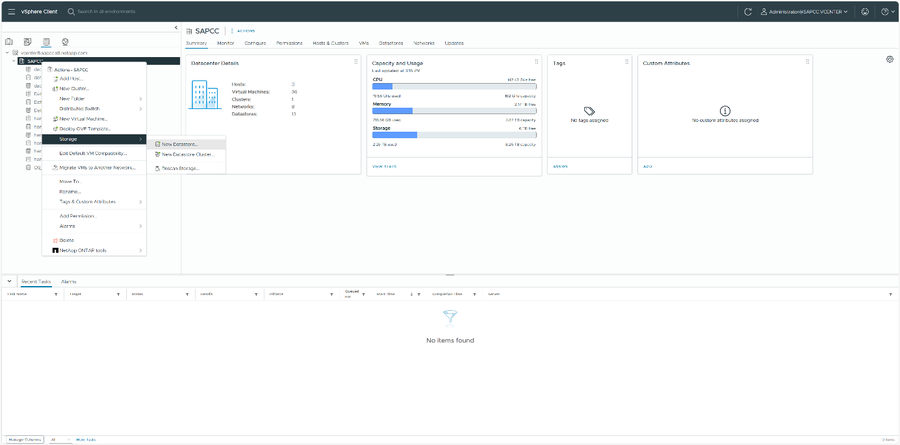
Task: Choose New Cluster from context menu
Action: (x=94, y=88)
